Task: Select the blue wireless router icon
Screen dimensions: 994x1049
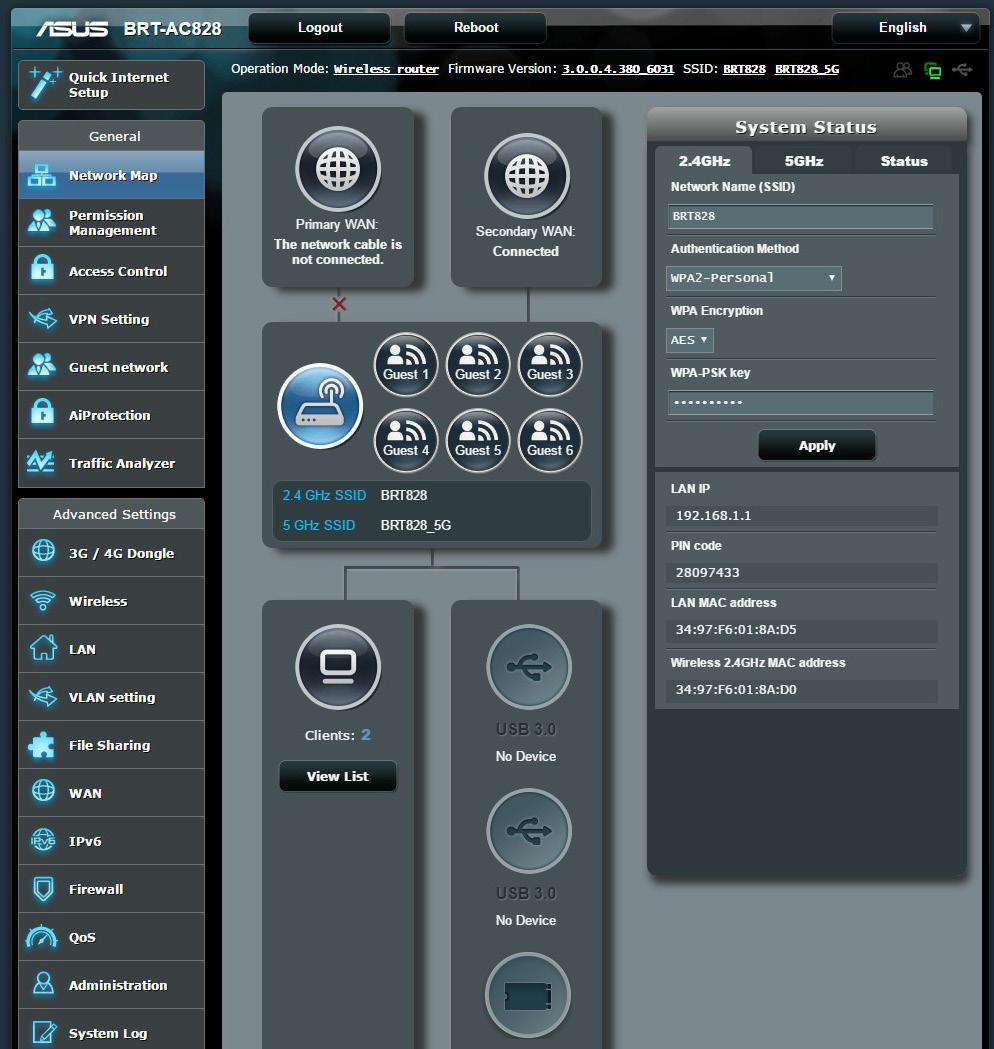Action: click(x=320, y=406)
